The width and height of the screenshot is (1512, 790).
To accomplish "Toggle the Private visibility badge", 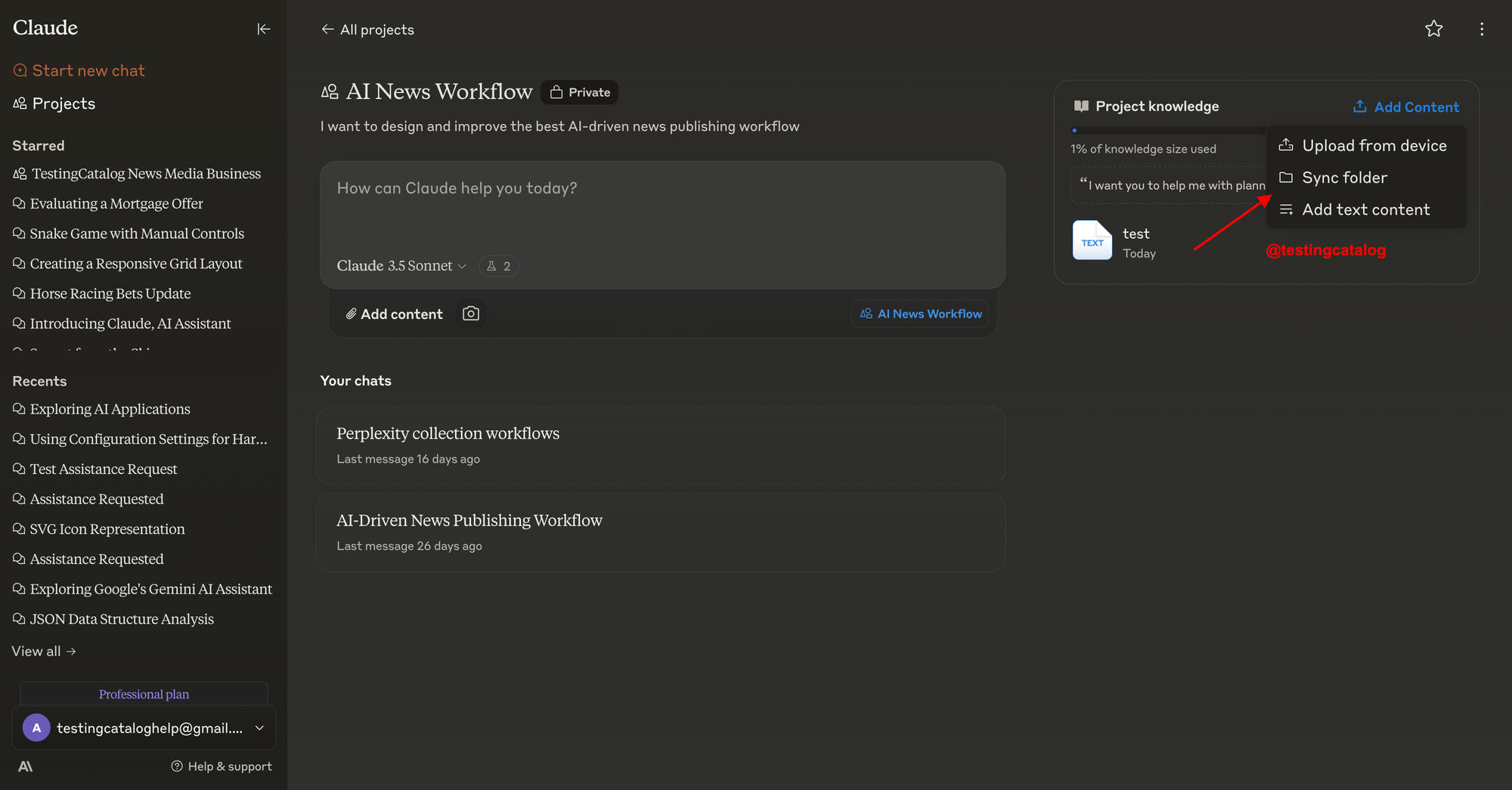I will (x=580, y=92).
